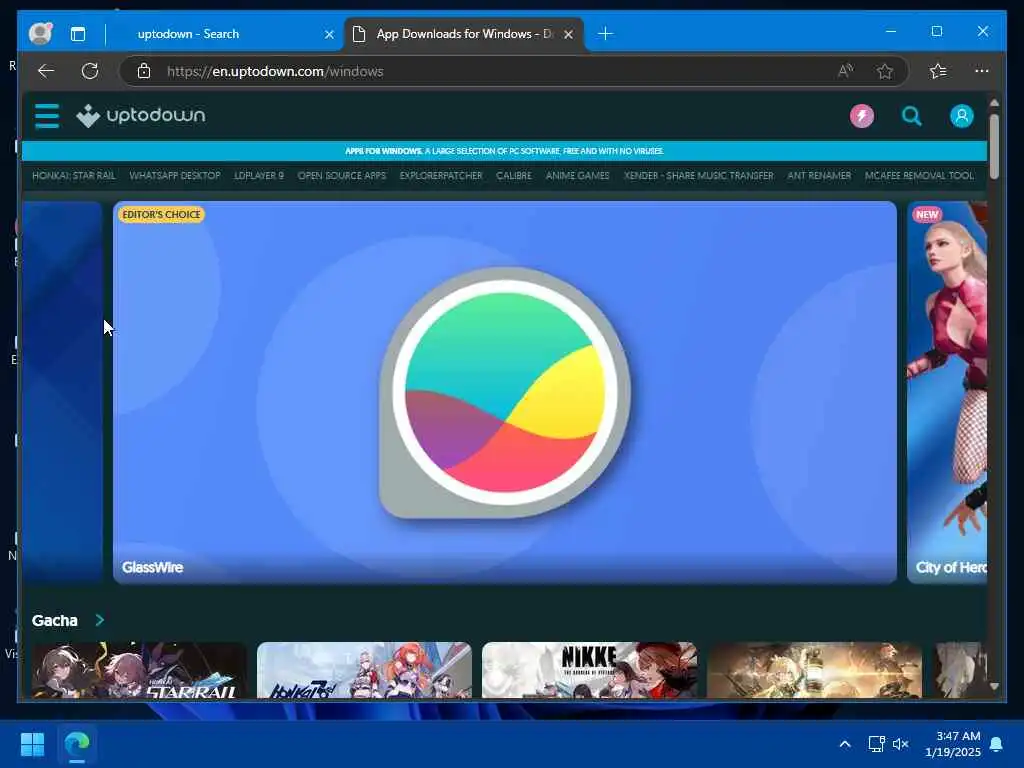Open the GlassWire featured banner
1024x768 pixels.
point(505,392)
